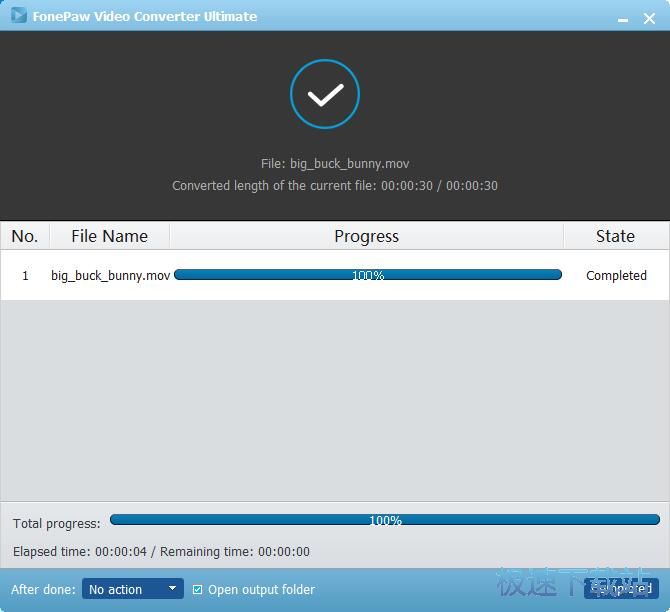Viewport: 670px width, 612px height.
Task: Click the 100% progress bar for big_buck_bunny.mov
Action: coord(368,275)
